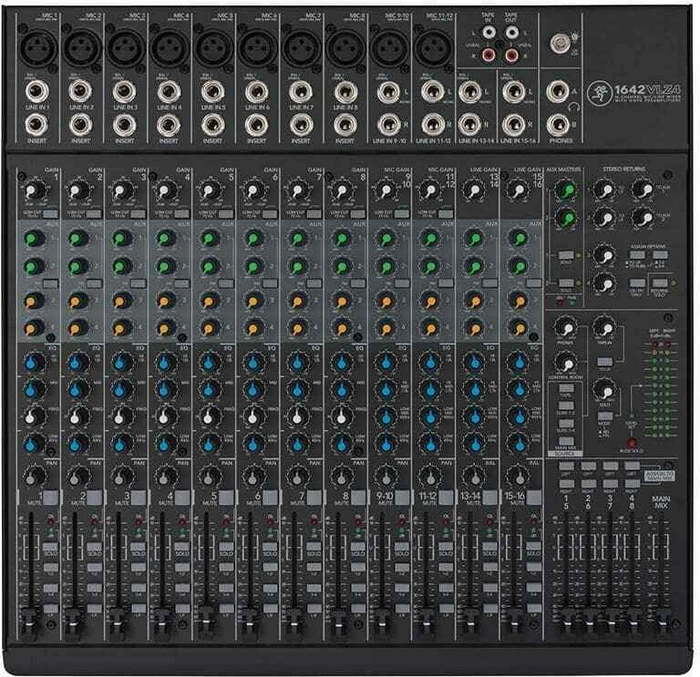Toggle channel 9-10's 3-4 subgroup assign button
Screen dimensions: 700x677
(x=402, y=588)
